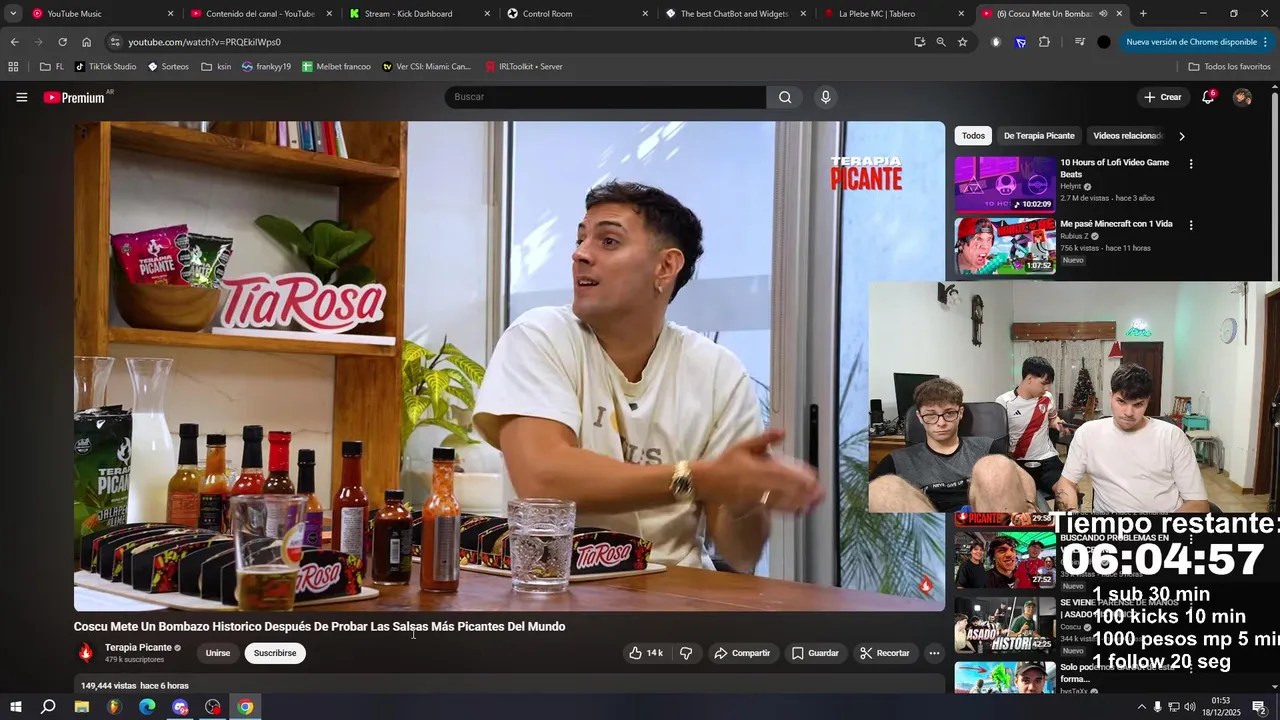This screenshot has width=1280, height=720.
Task: Click the Suscribirse button
Action: click(x=275, y=653)
